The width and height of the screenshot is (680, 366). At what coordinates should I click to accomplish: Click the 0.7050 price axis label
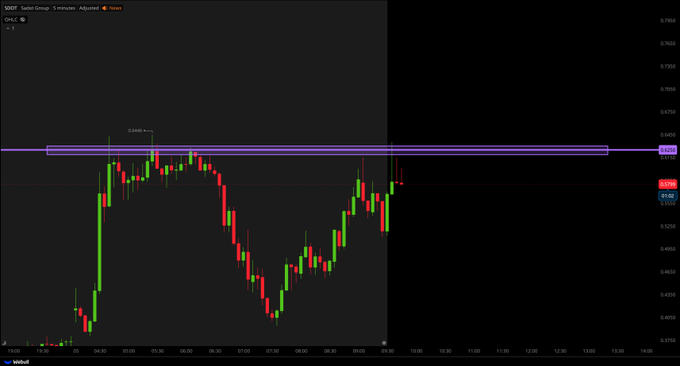click(x=668, y=89)
